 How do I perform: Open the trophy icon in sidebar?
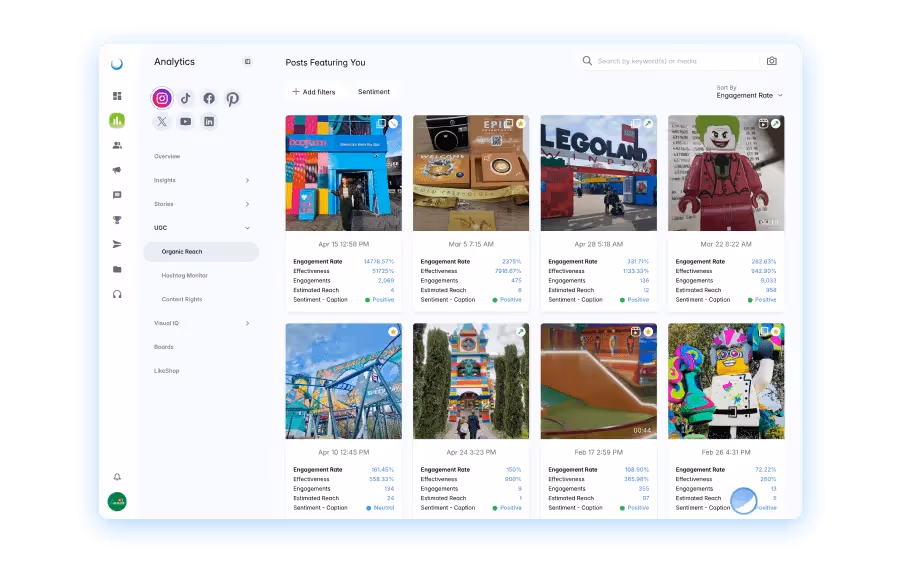click(117, 220)
